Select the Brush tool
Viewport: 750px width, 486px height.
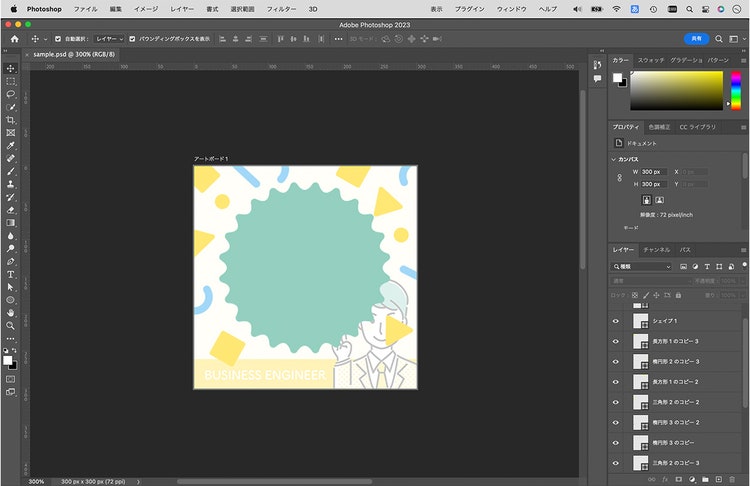(11, 171)
